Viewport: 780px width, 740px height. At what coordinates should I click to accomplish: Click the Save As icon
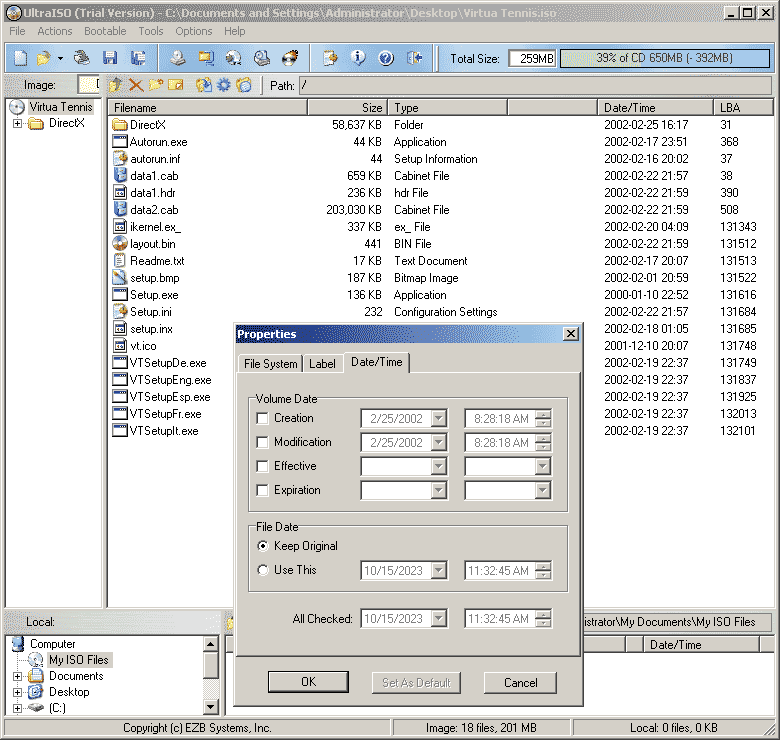(x=138, y=58)
